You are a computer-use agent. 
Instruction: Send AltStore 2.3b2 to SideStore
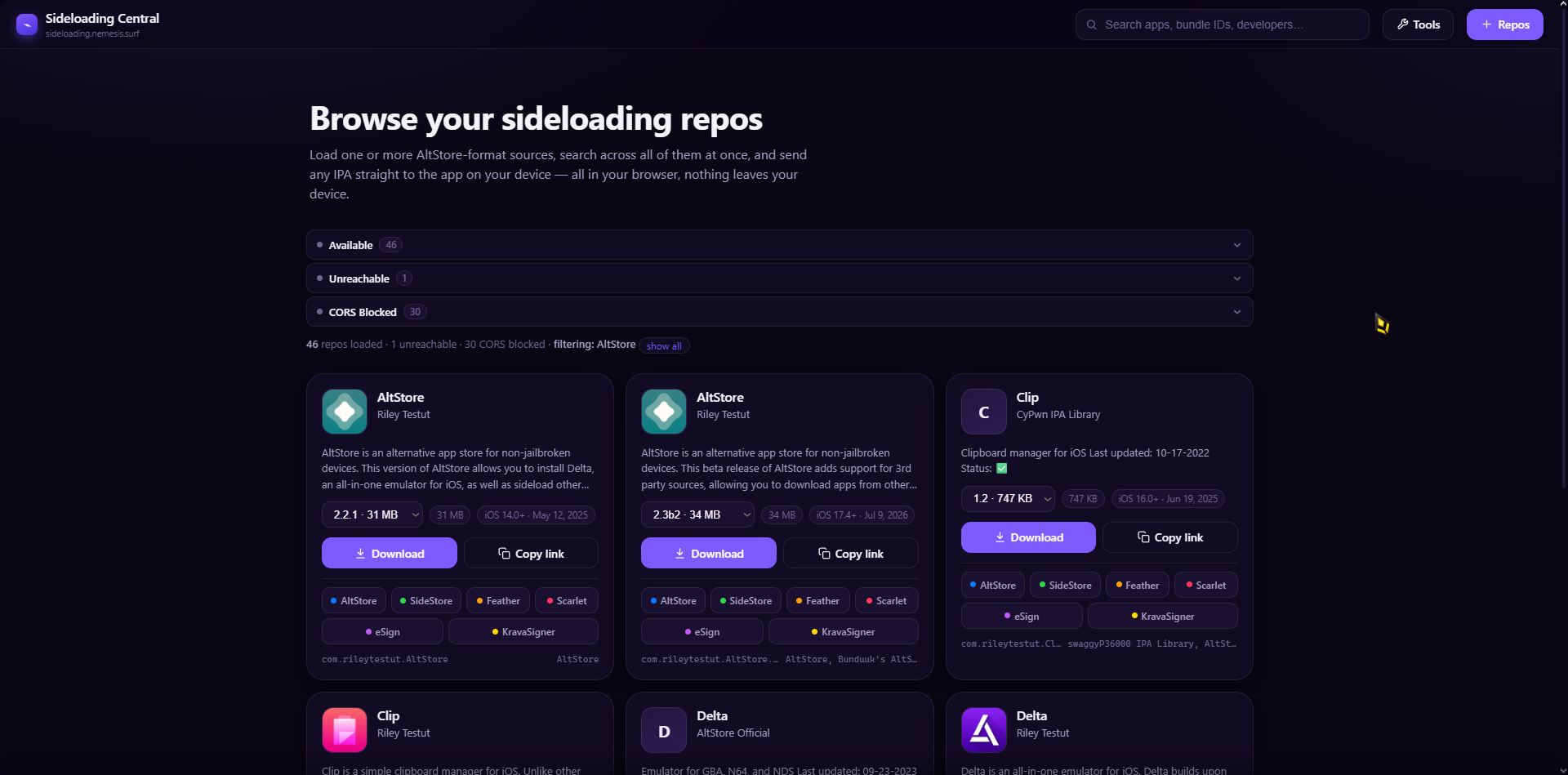click(x=746, y=601)
